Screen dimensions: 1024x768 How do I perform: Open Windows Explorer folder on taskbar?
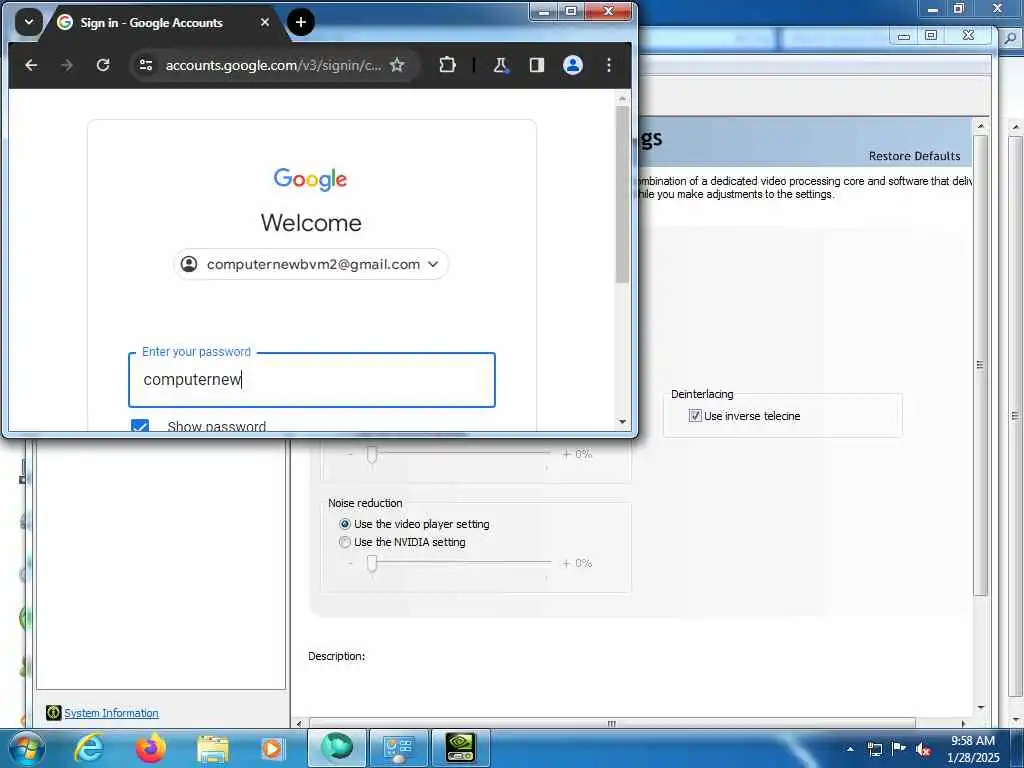point(213,748)
